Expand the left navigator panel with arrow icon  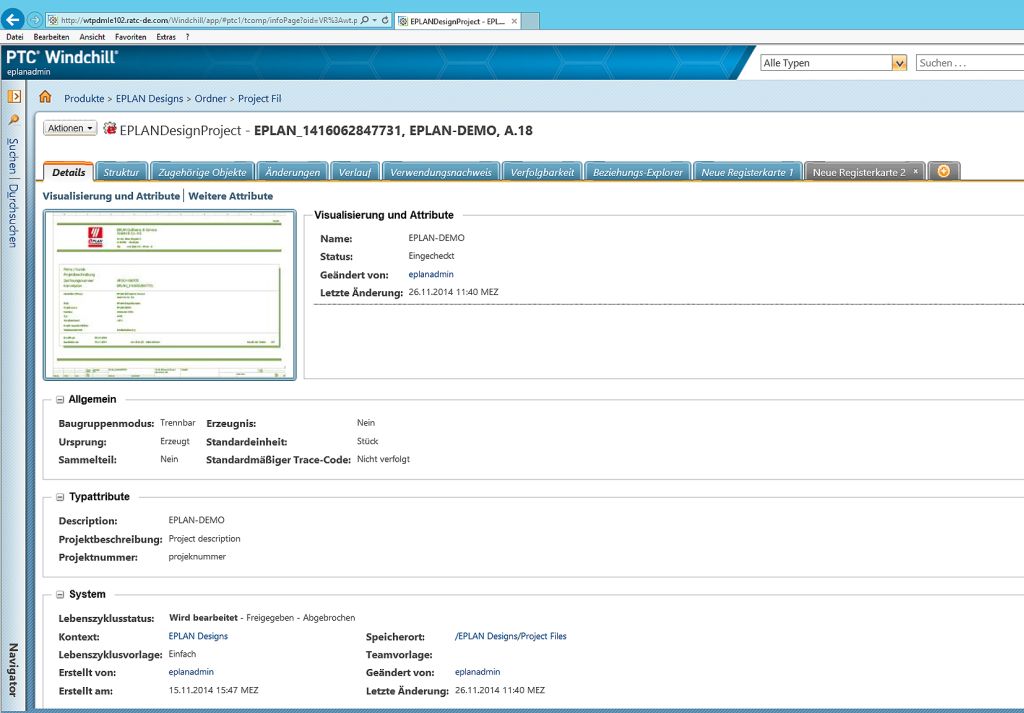point(14,97)
